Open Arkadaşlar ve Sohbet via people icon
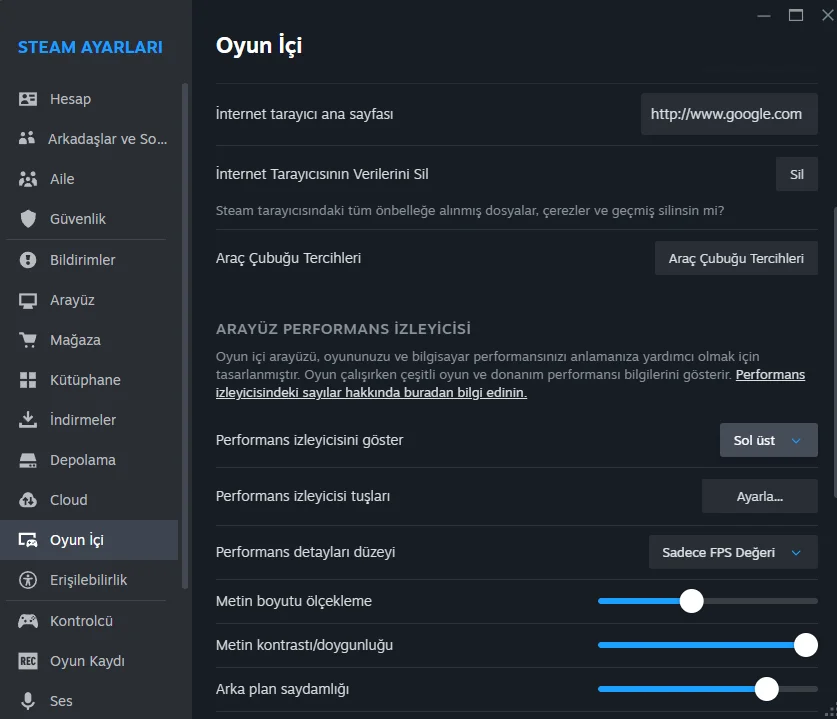The image size is (837, 719). point(28,139)
